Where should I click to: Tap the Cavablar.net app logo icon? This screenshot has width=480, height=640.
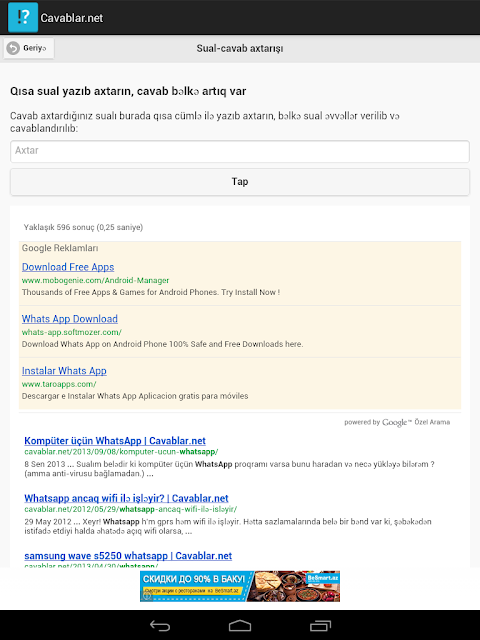pyautogui.click(x=23, y=17)
